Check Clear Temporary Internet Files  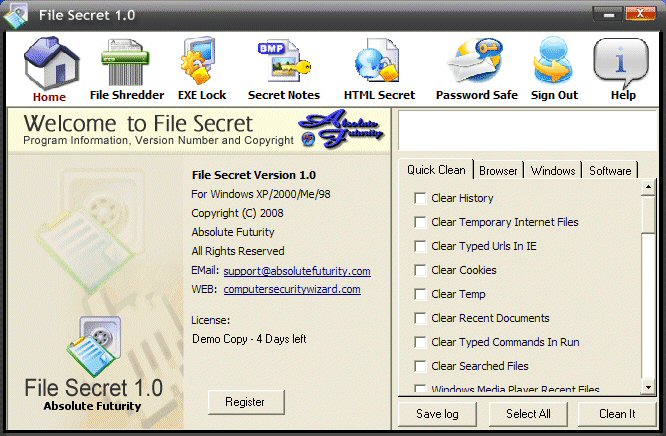click(420, 222)
